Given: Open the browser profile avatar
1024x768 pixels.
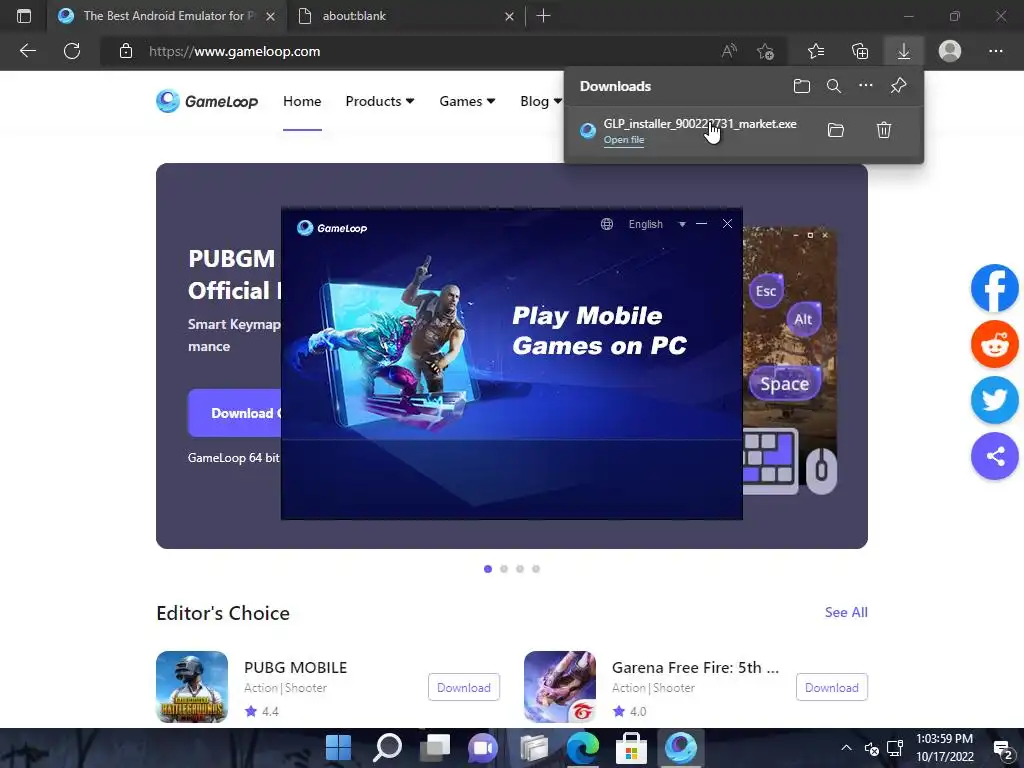Looking at the screenshot, I should point(950,51).
